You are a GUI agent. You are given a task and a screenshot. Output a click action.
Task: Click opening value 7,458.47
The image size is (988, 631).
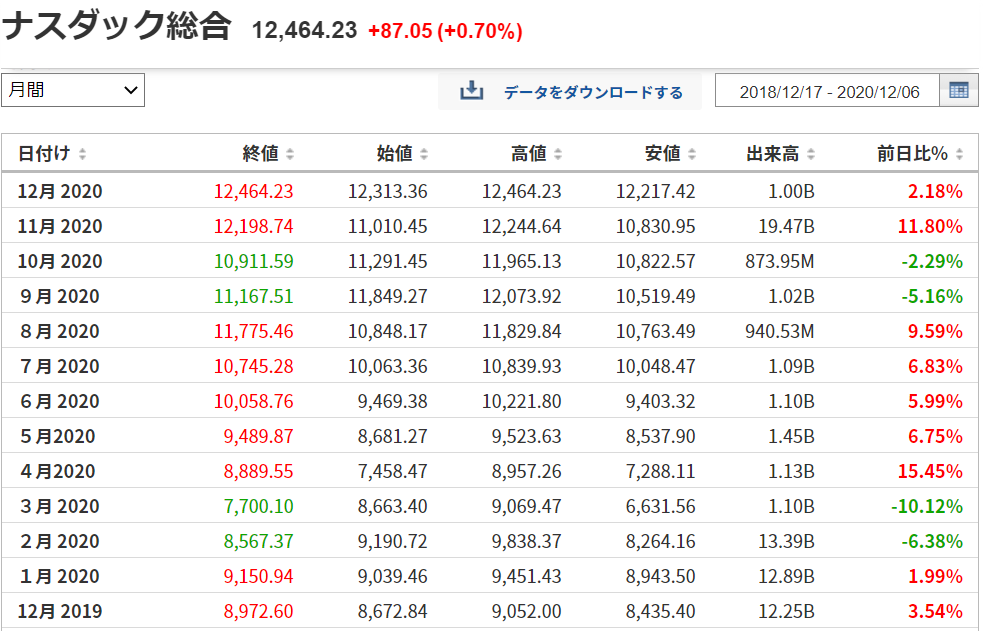(x=393, y=471)
